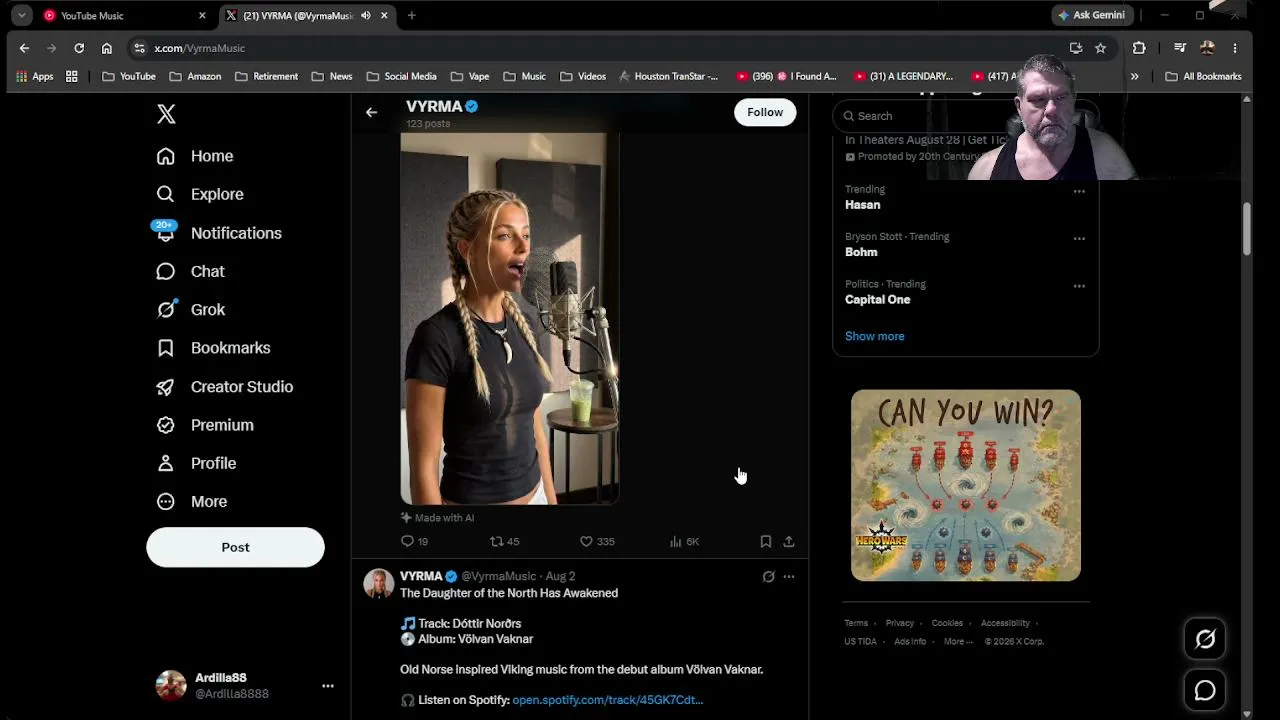The image size is (1280, 720).
Task: Click Show more under trending
Action: coord(875,336)
